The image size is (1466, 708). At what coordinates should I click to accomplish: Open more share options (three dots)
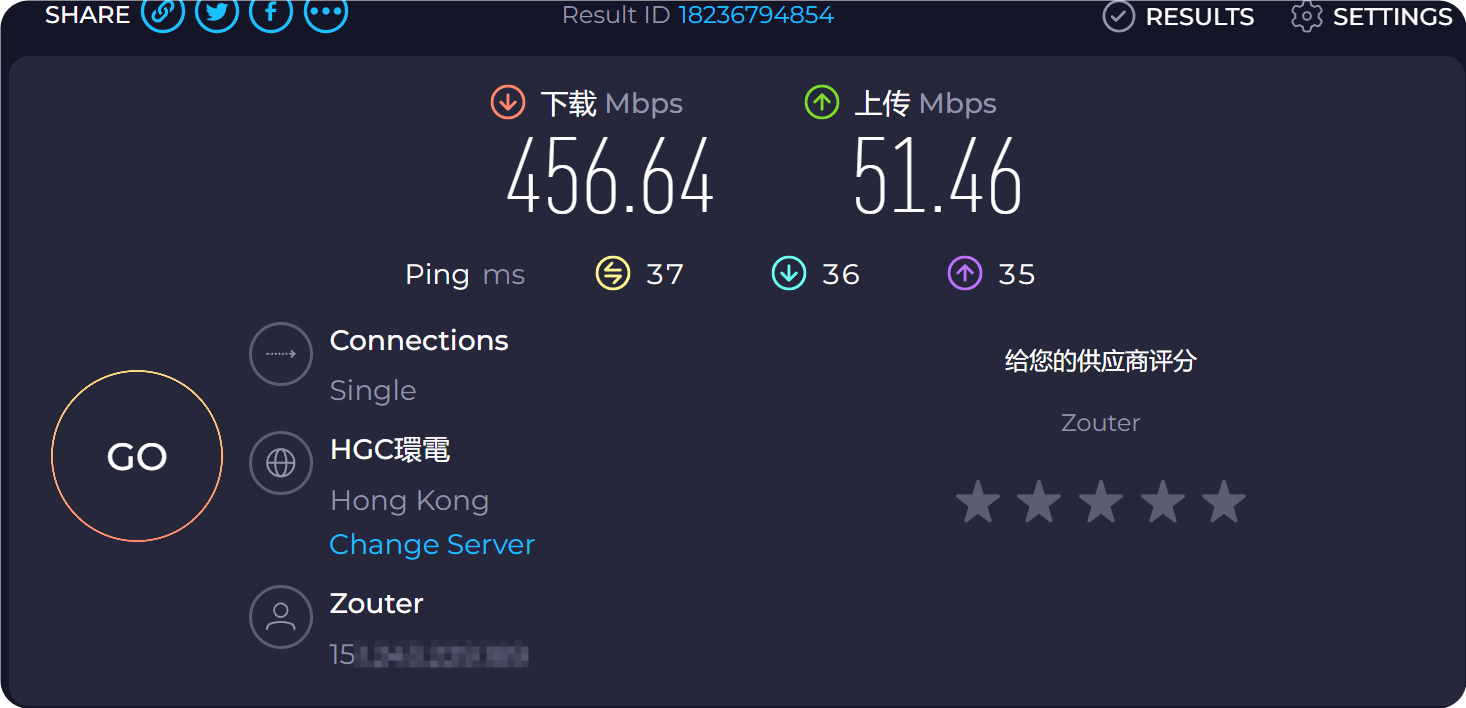click(x=326, y=14)
